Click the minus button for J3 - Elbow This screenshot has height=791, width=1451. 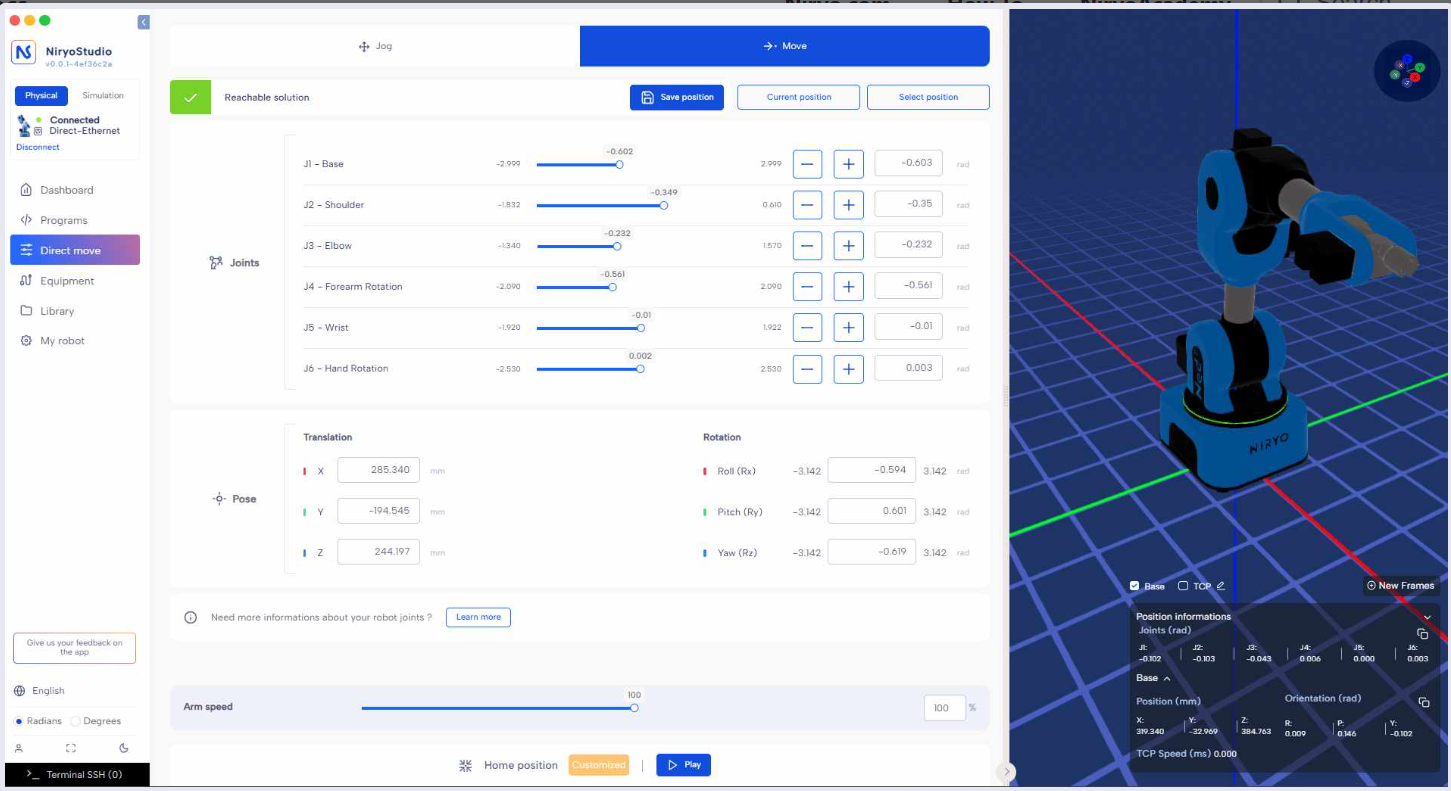pyautogui.click(x=807, y=246)
